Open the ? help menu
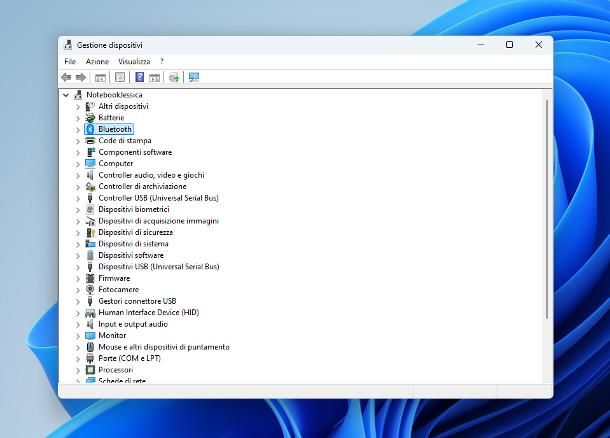Screen dimensions: 610x438 (162, 61)
